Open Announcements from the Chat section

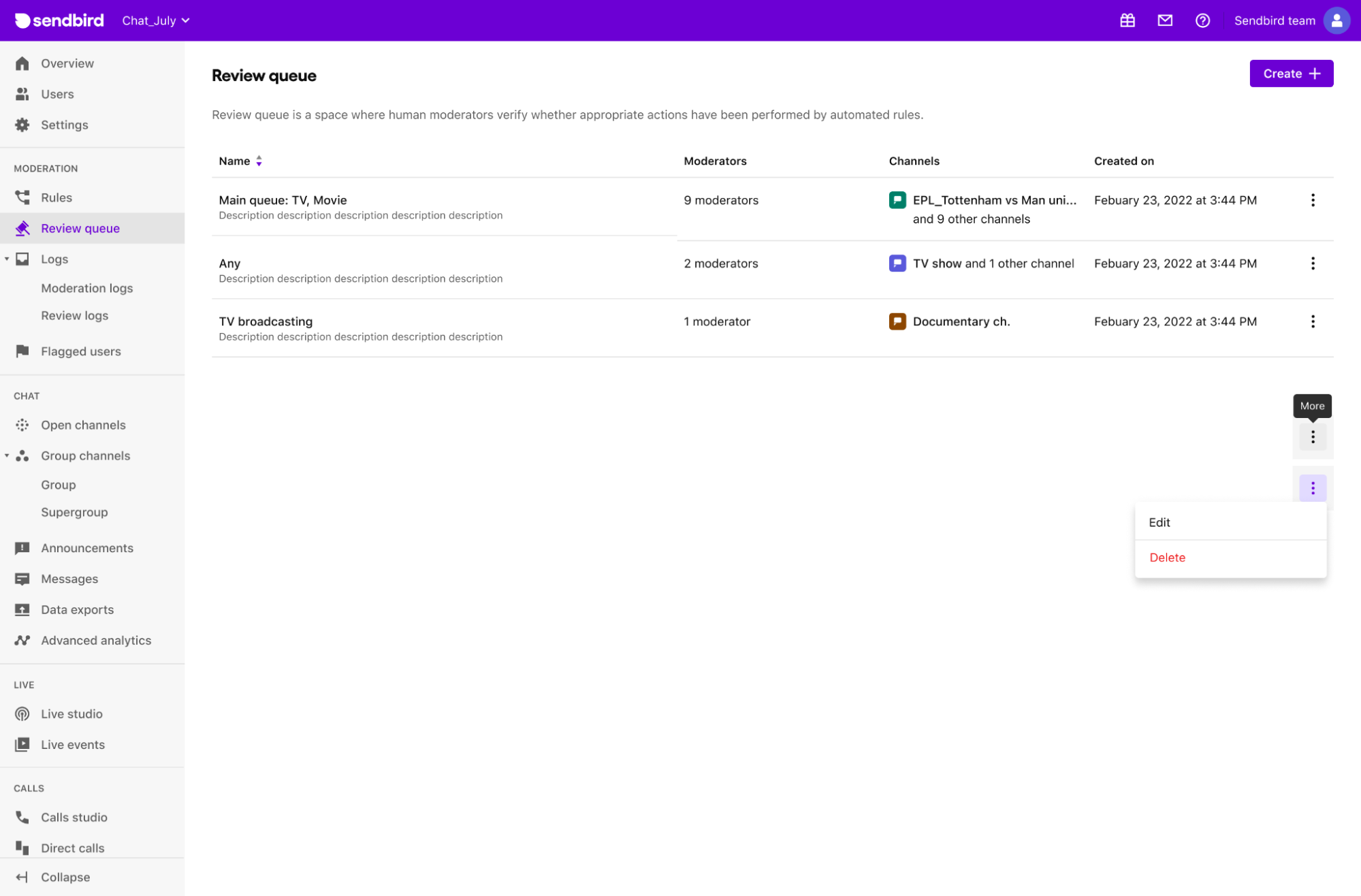87,547
